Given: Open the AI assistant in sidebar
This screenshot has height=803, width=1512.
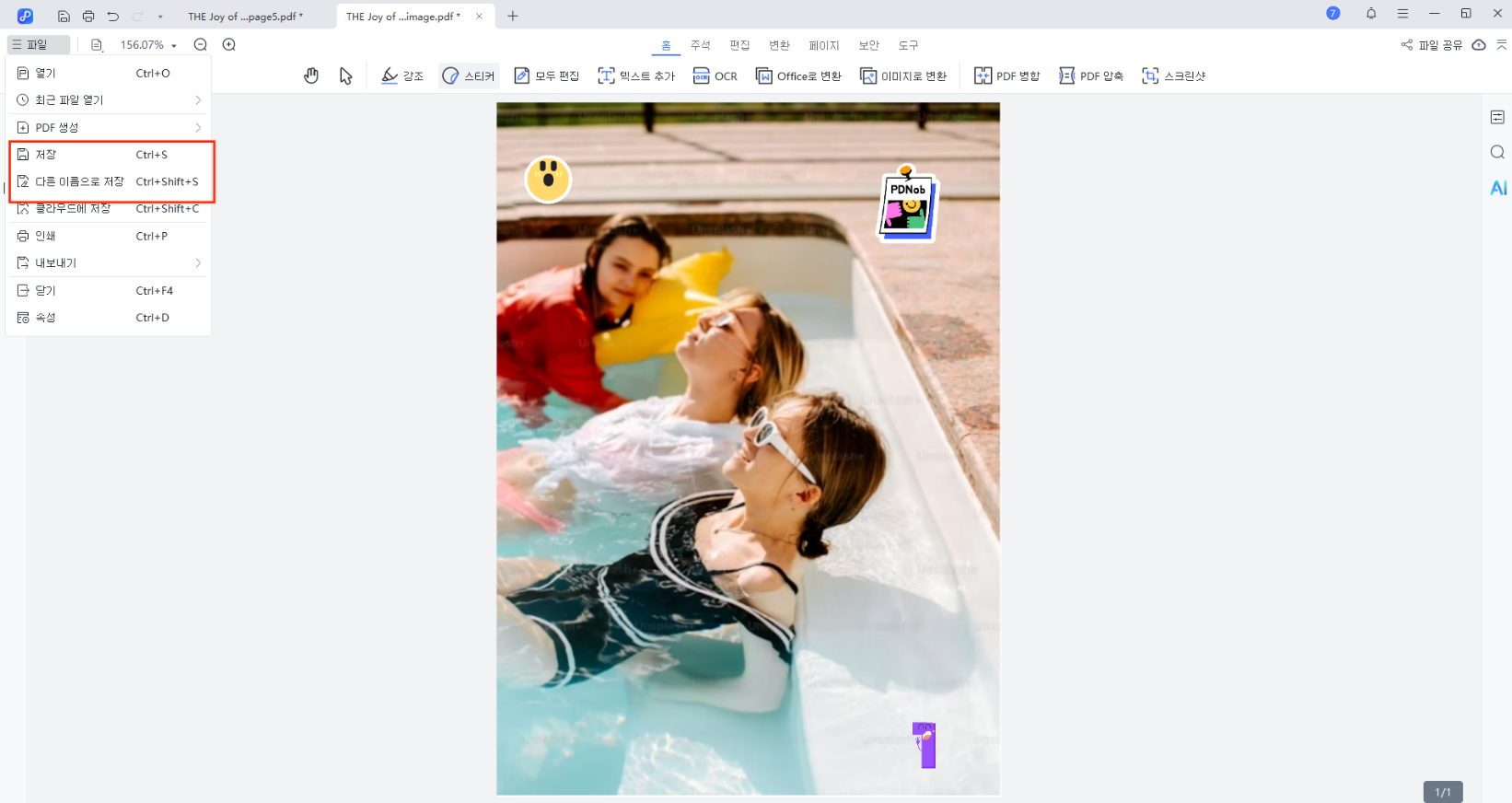Looking at the screenshot, I should tap(1498, 188).
